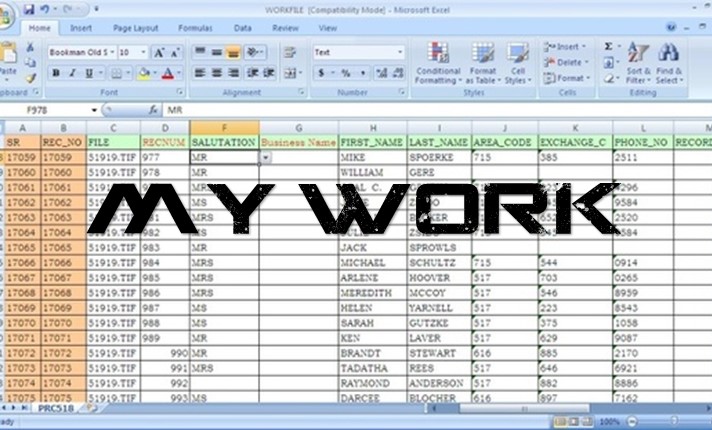Image resolution: width=712 pixels, height=430 pixels.
Task: Open the Bookman Old font name dropdown
Action: [112, 53]
